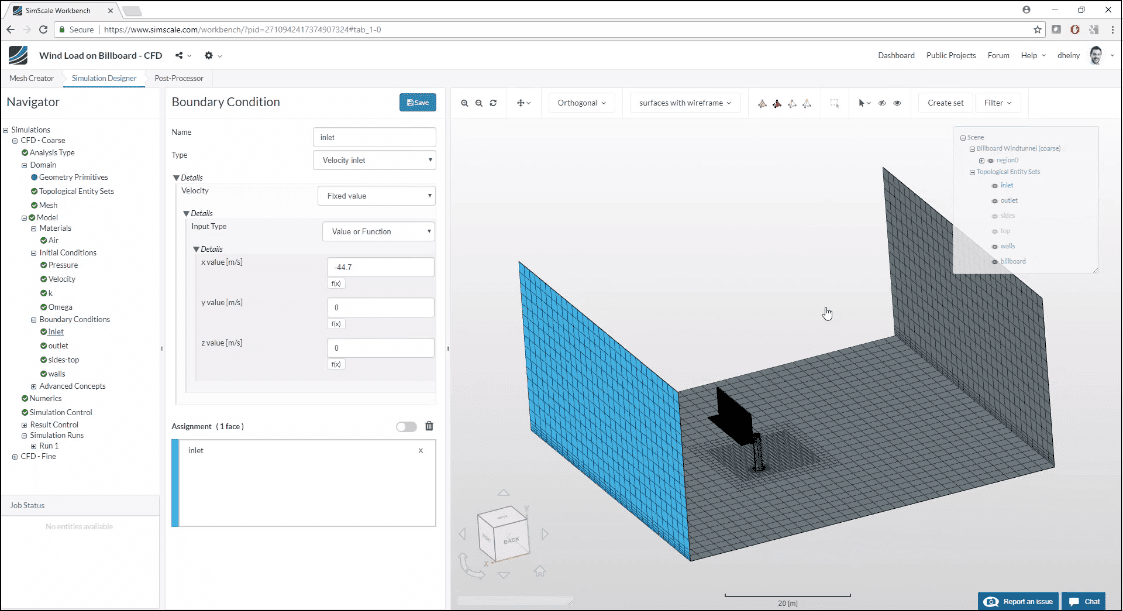Viewport: 1123px width, 611px height.
Task: Open the Mesh Creator tab
Action: [31, 77]
